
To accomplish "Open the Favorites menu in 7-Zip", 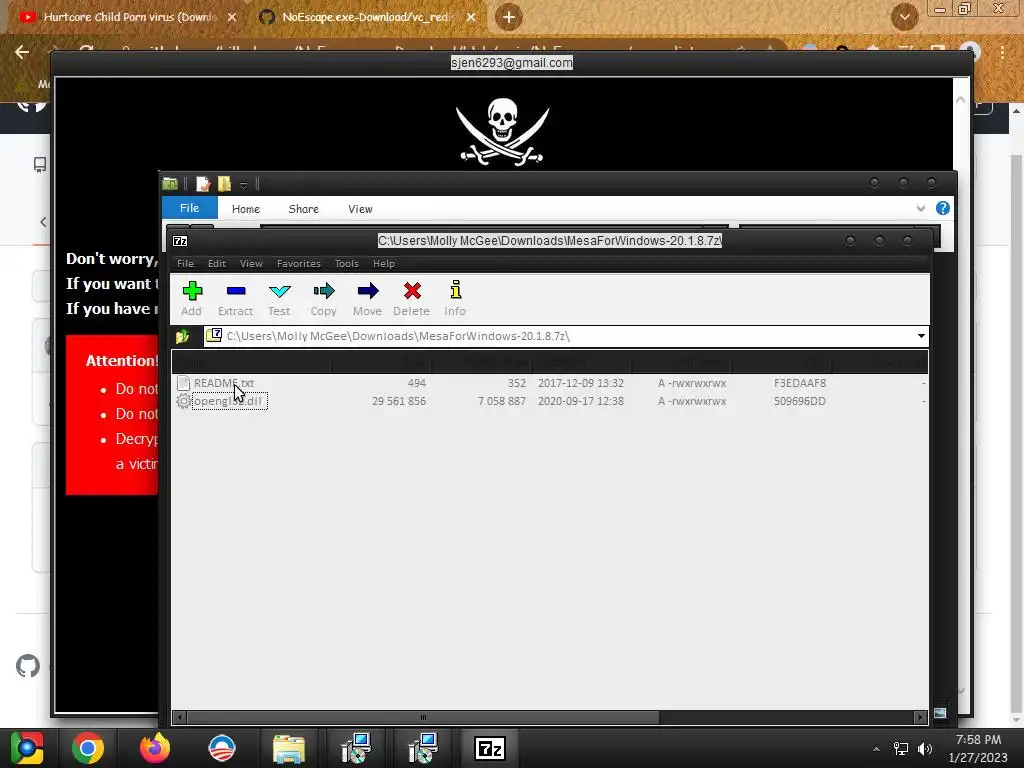I will point(298,264).
